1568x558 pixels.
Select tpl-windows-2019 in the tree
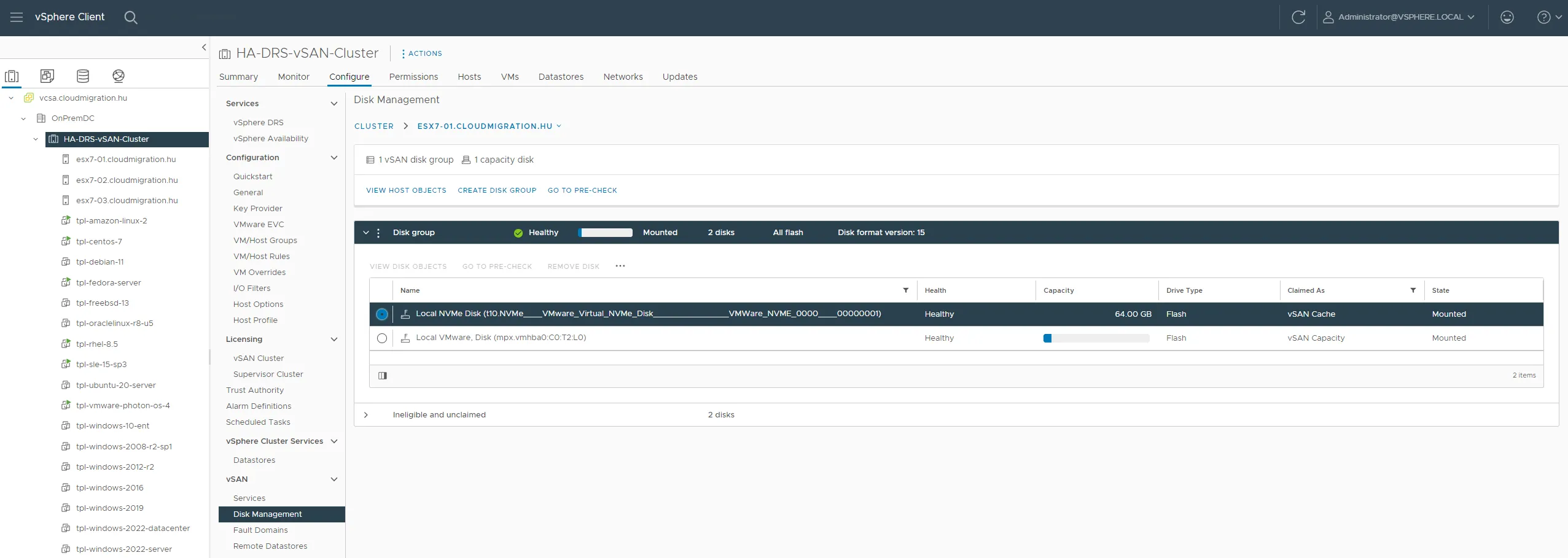click(109, 508)
